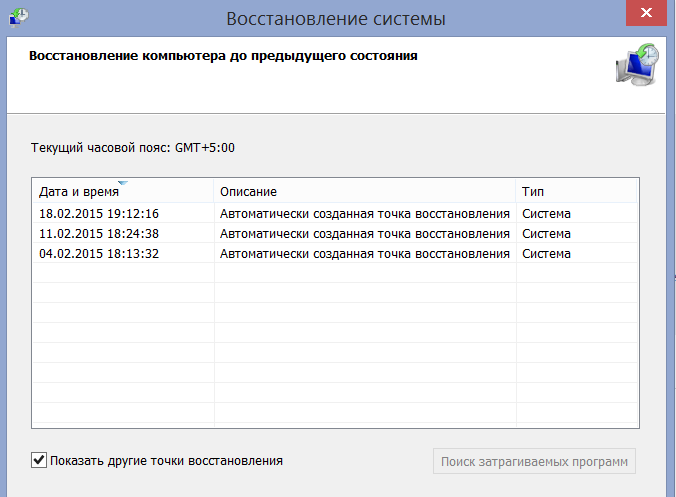Click the Показать другие точки восстановления label

coord(166,461)
